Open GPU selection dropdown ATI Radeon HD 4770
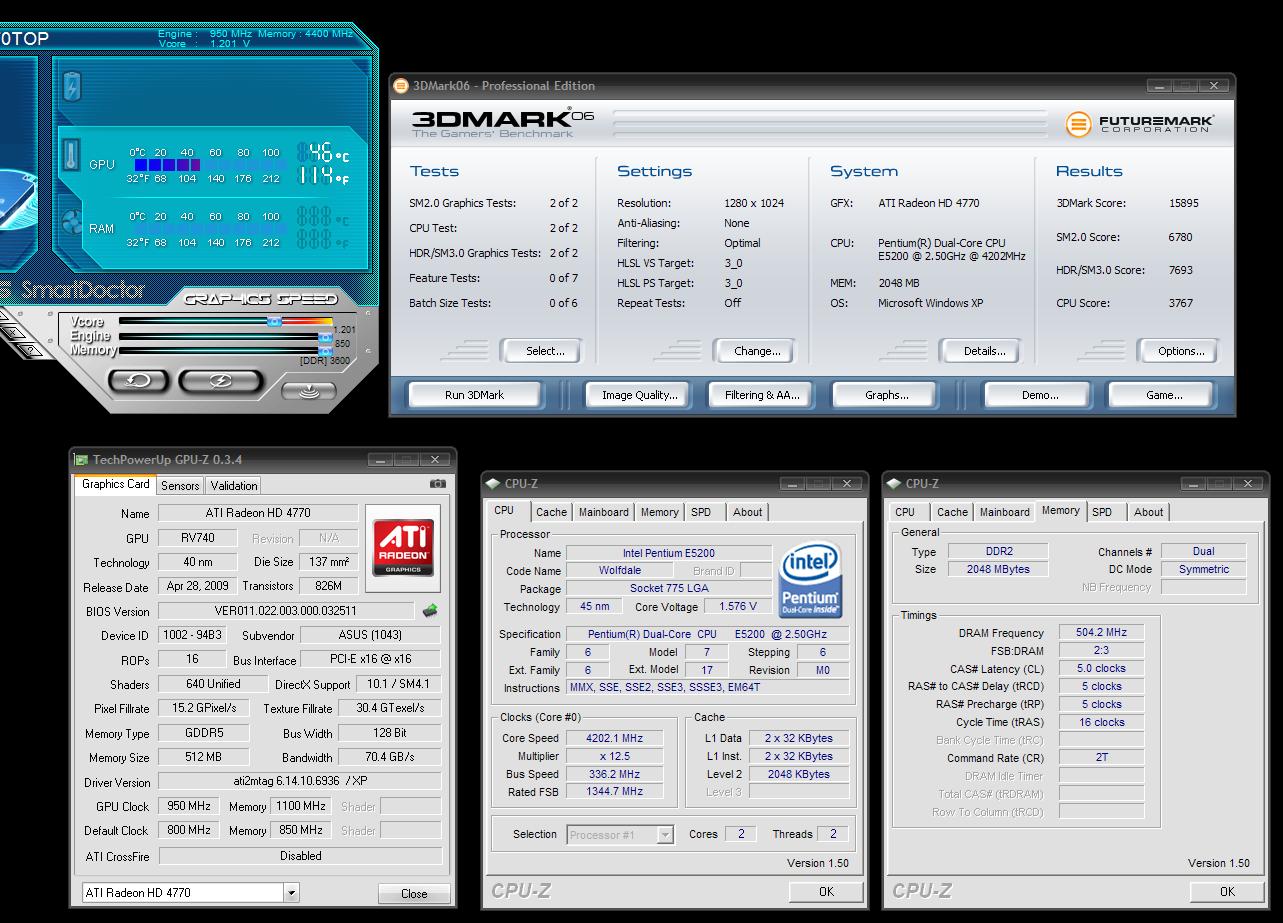 pyautogui.click(x=190, y=892)
